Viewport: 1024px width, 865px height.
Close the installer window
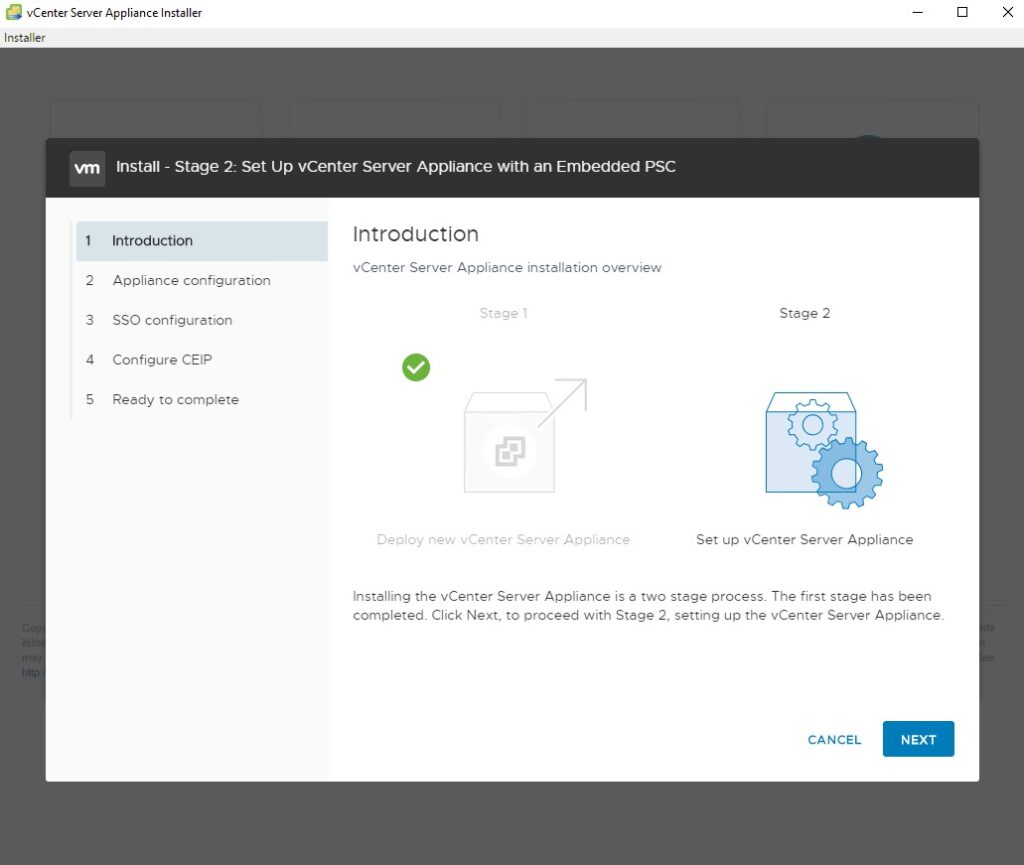click(1007, 12)
